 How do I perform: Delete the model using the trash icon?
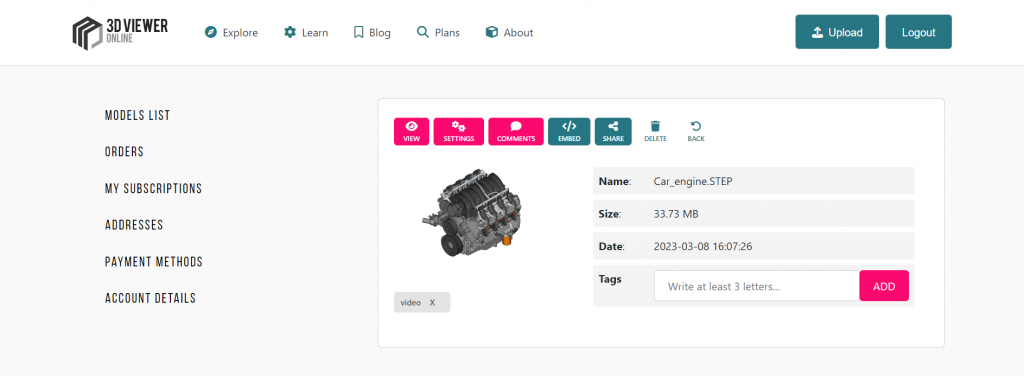656,131
